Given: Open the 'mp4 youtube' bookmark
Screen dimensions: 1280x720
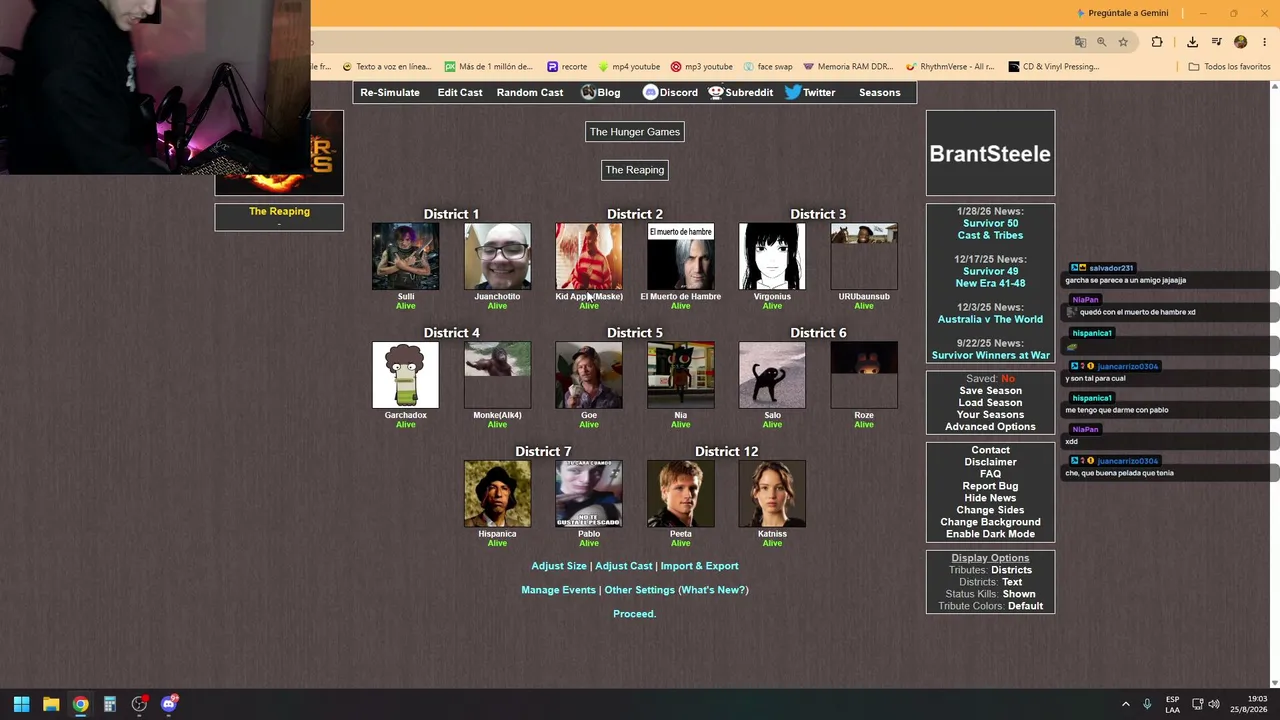Looking at the screenshot, I should tap(629, 67).
